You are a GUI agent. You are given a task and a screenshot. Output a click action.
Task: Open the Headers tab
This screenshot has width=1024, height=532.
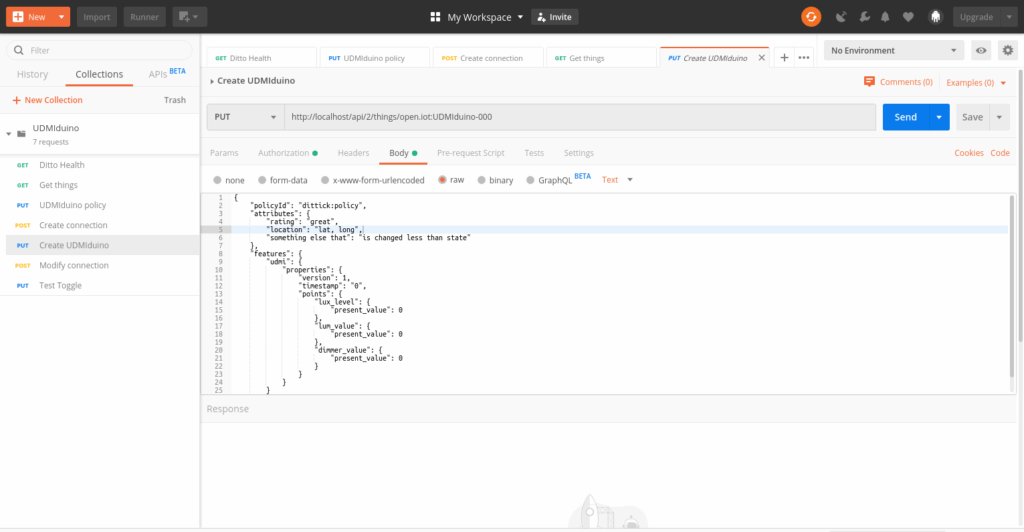[353, 153]
